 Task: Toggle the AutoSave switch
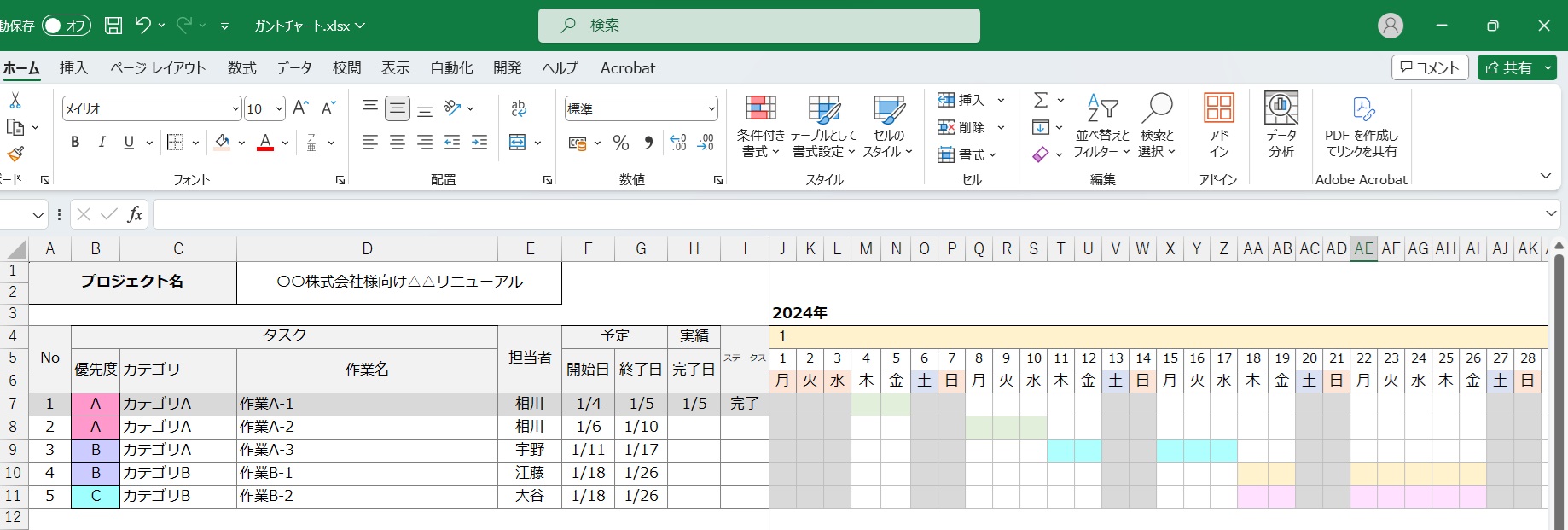66,26
